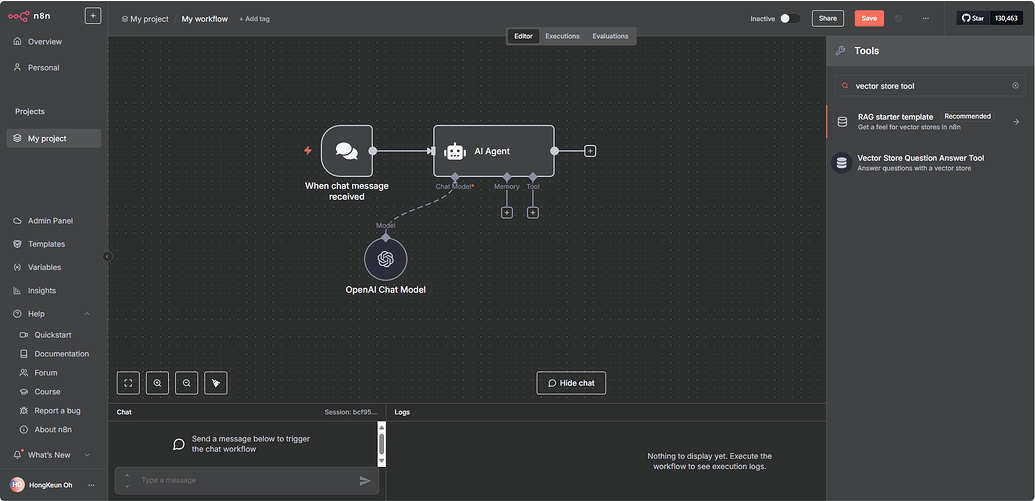Click the fit-to-view canvas icon
The height and width of the screenshot is (501, 1035).
click(x=128, y=382)
